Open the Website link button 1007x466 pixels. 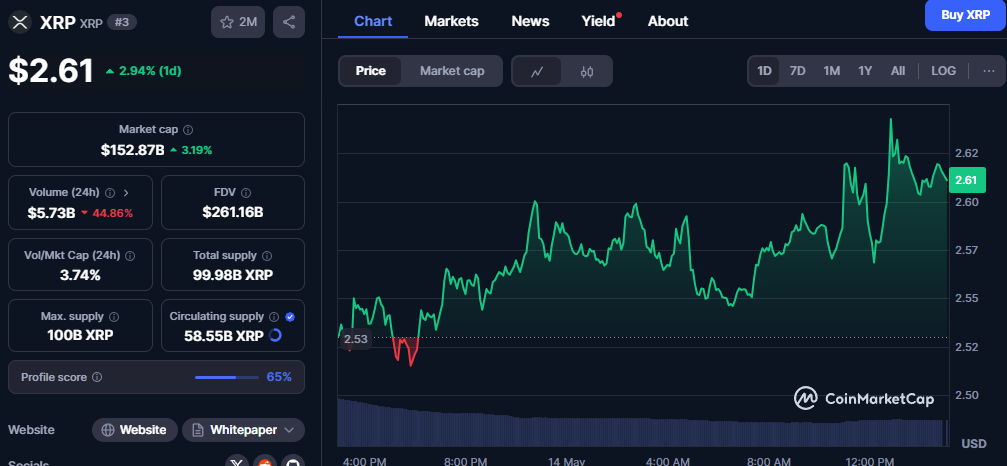click(136, 430)
